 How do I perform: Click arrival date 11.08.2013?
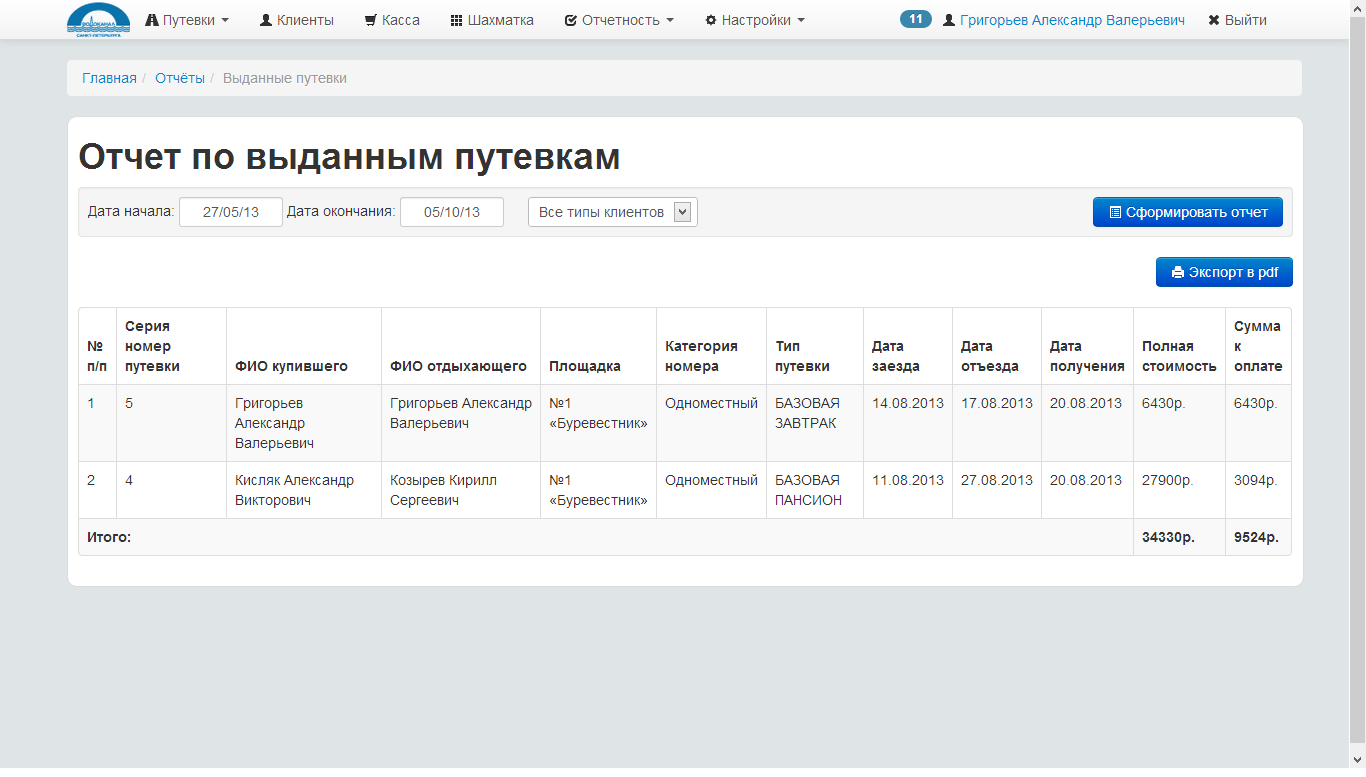click(908, 480)
